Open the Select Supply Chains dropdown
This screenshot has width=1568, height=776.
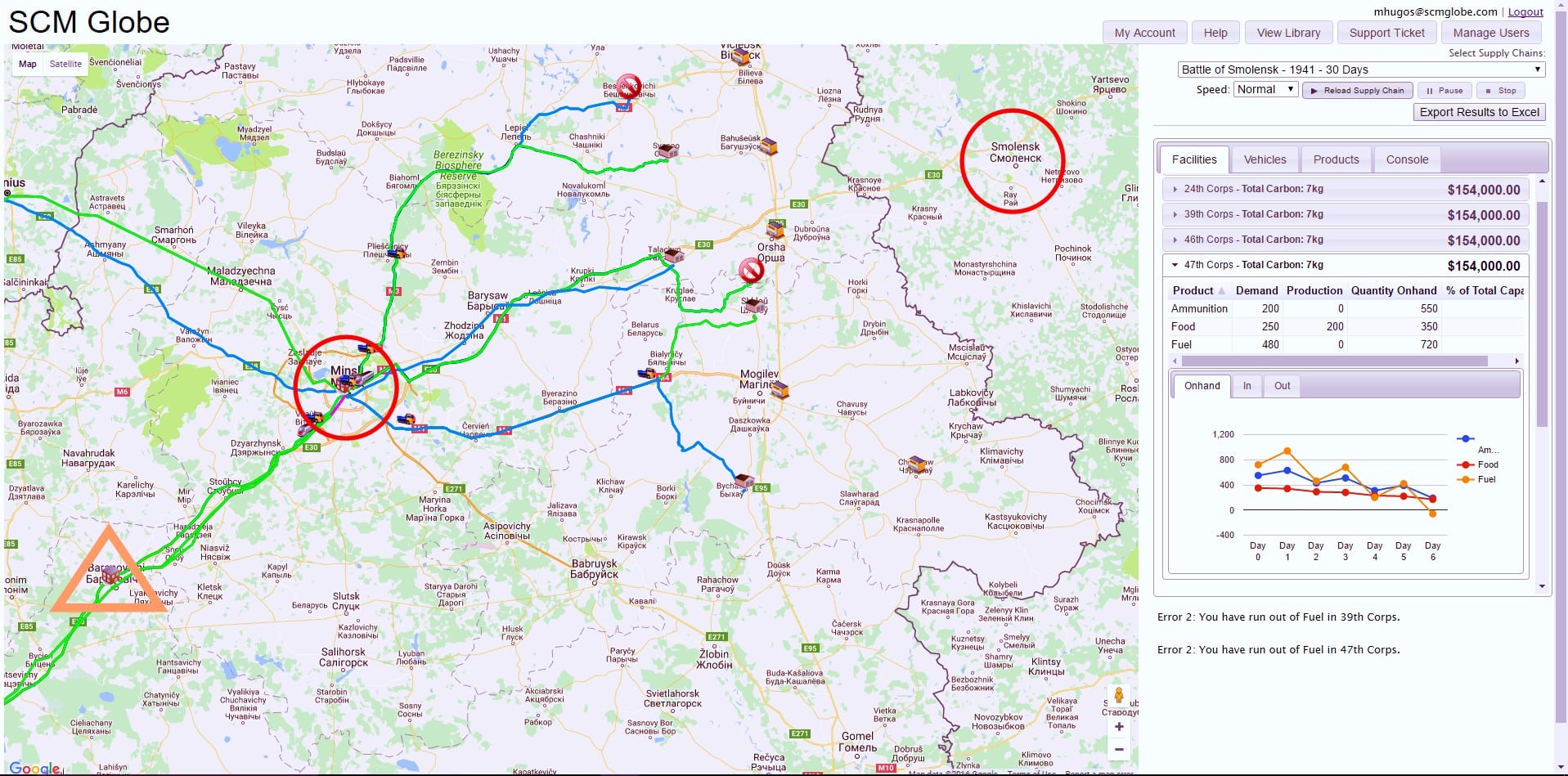tap(1362, 70)
